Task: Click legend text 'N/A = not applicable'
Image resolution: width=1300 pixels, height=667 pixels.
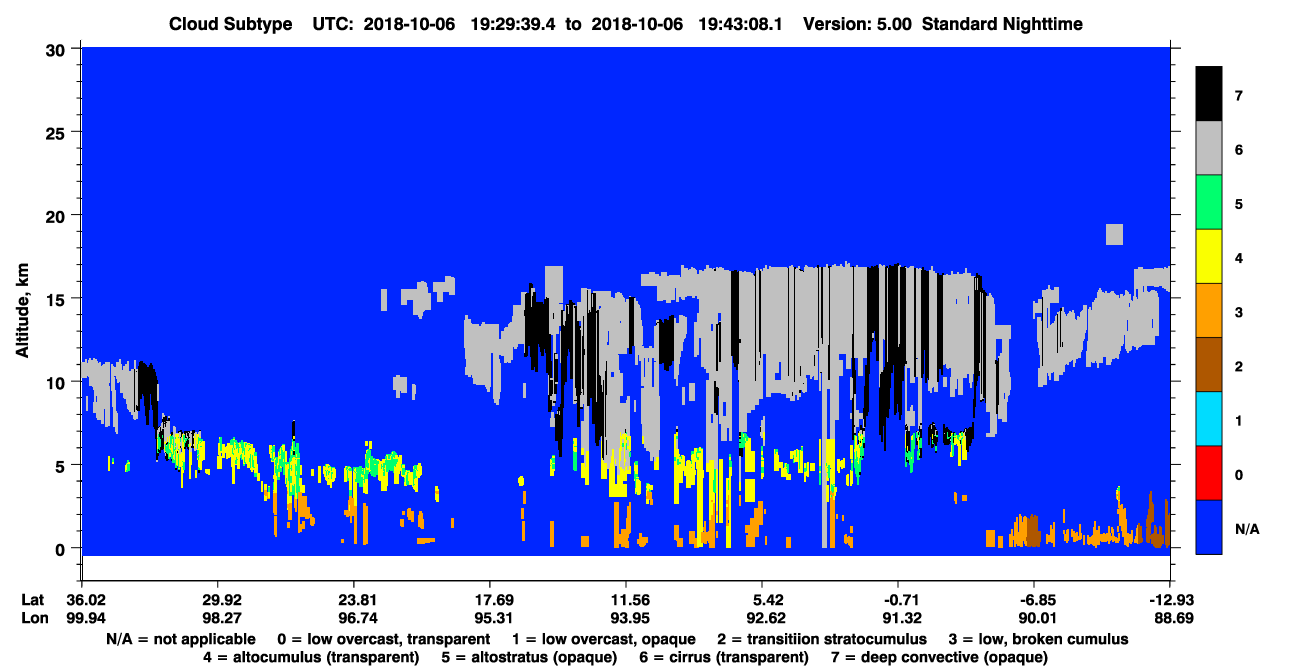Action: pyautogui.click(x=180, y=638)
